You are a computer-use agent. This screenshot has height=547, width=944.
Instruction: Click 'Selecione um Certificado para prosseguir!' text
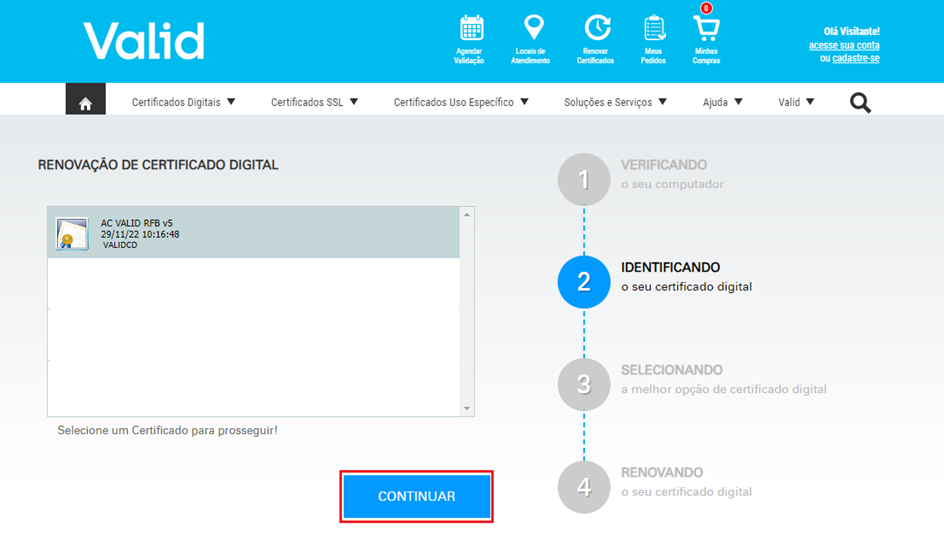pos(167,430)
